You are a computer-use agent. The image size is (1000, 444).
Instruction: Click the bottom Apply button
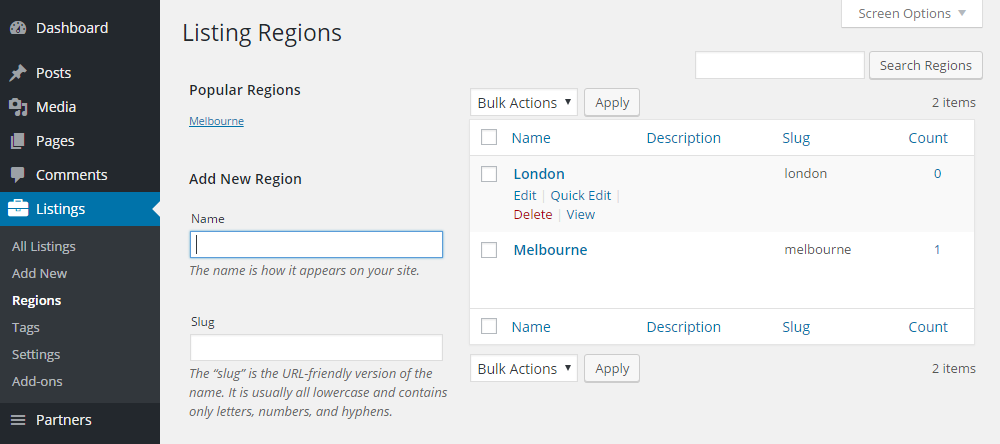pos(612,368)
